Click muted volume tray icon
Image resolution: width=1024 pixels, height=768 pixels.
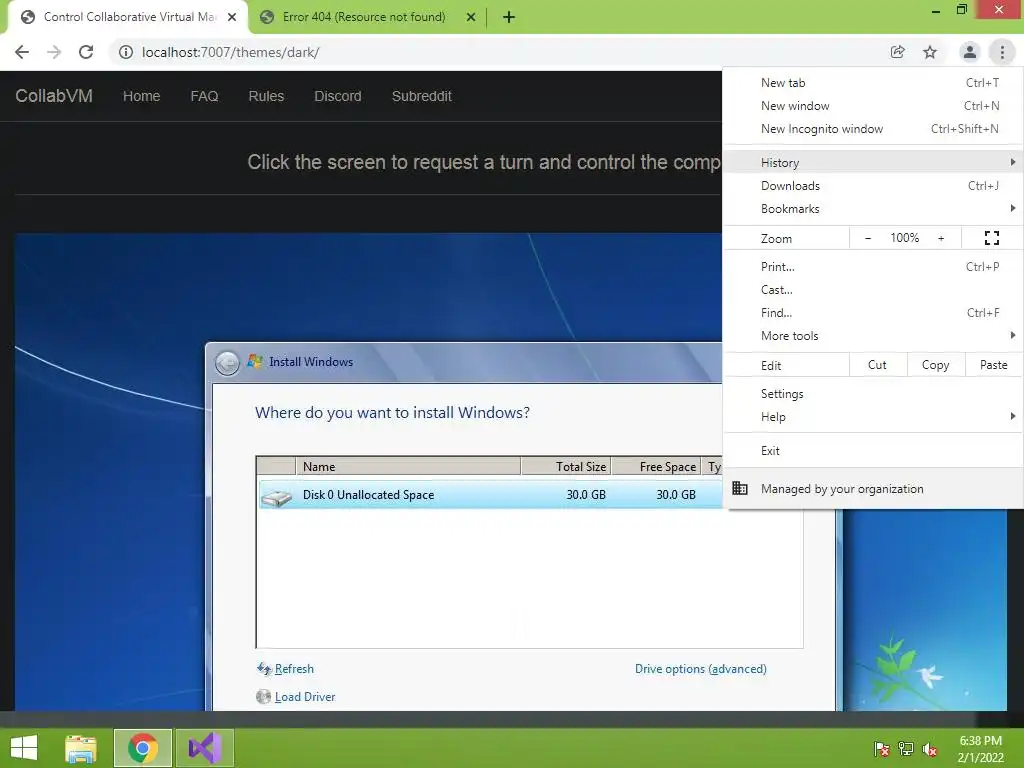click(930, 748)
